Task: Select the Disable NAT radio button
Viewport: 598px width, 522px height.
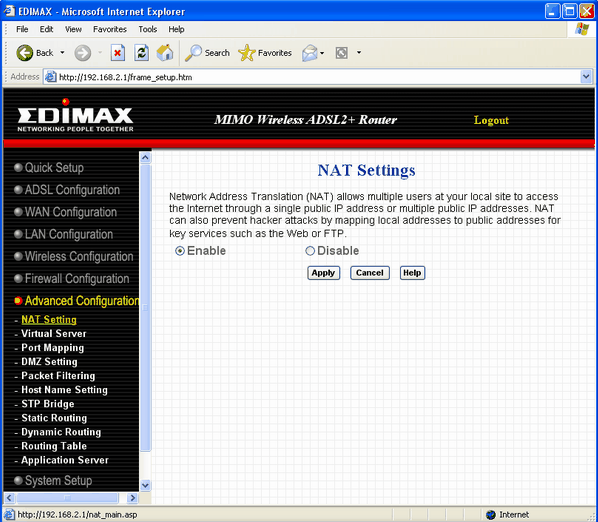Action: [x=310, y=251]
